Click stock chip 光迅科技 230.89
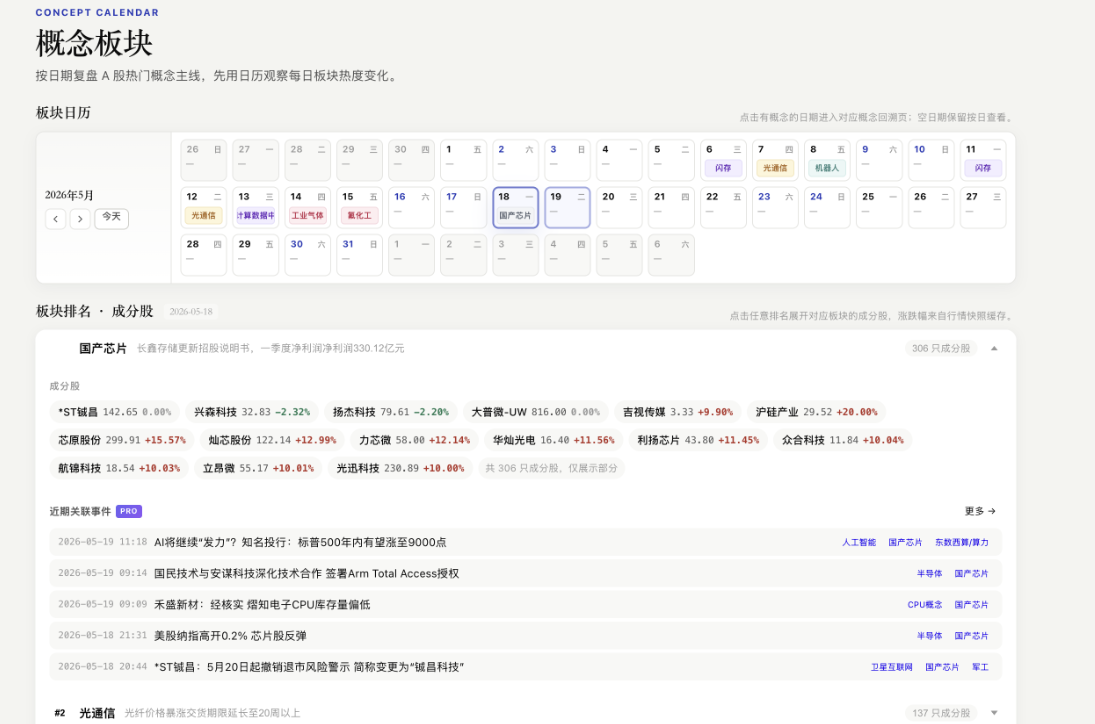Image resolution: width=1095 pixels, height=724 pixels. tap(400, 468)
